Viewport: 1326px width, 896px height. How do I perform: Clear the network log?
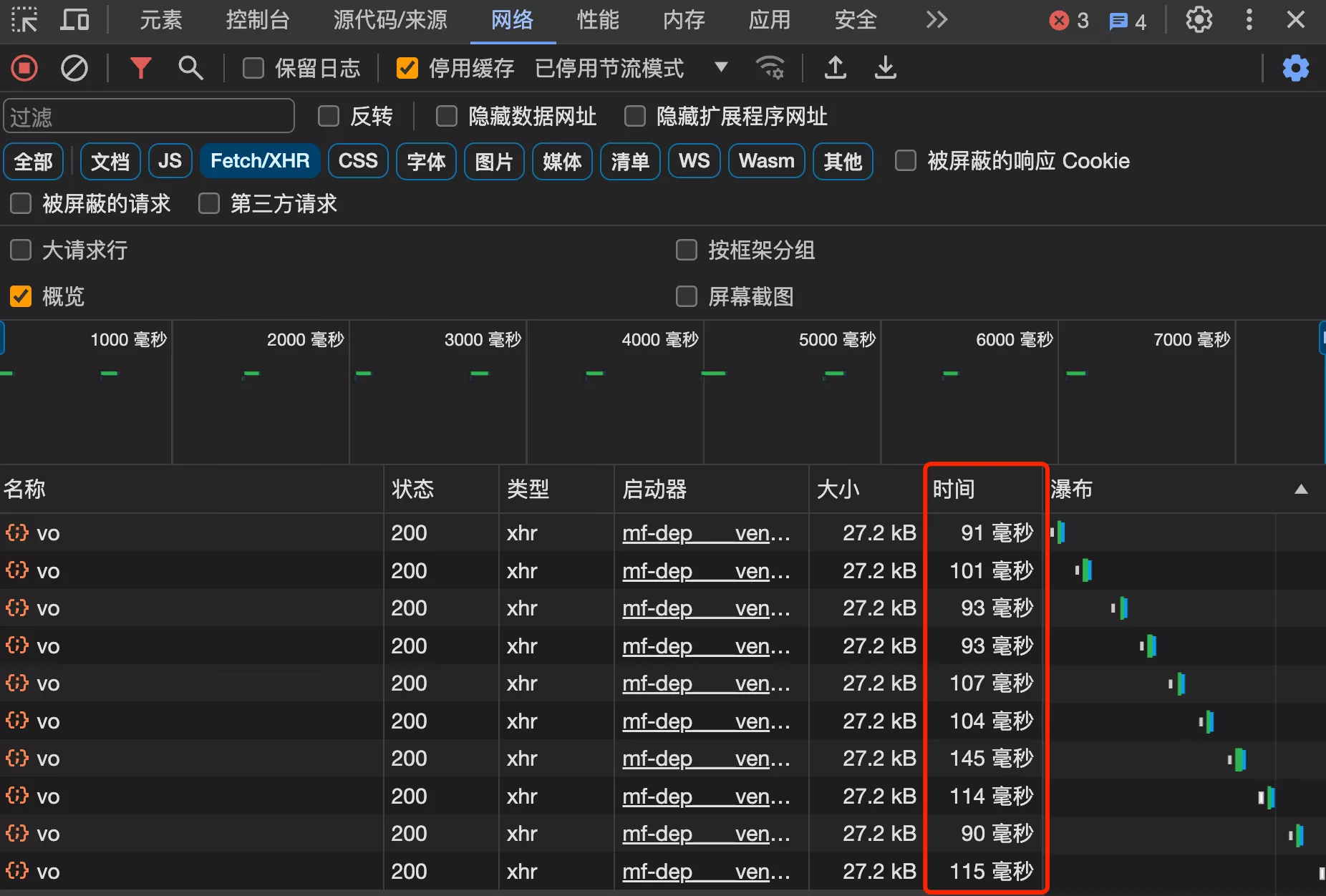pyautogui.click(x=74, y=69)
